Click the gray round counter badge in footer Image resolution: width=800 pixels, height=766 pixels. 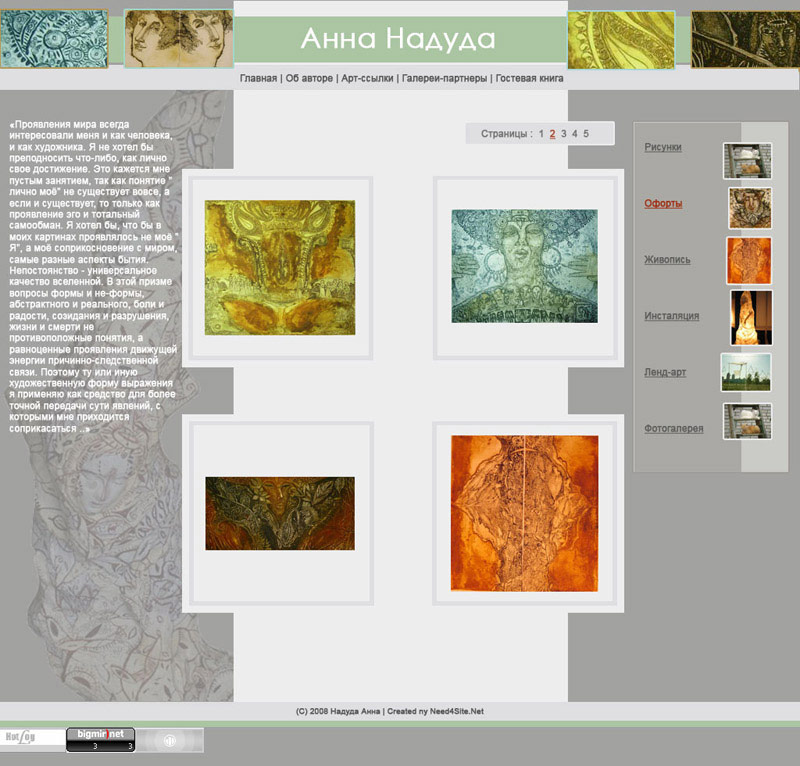tap(170, 740)
